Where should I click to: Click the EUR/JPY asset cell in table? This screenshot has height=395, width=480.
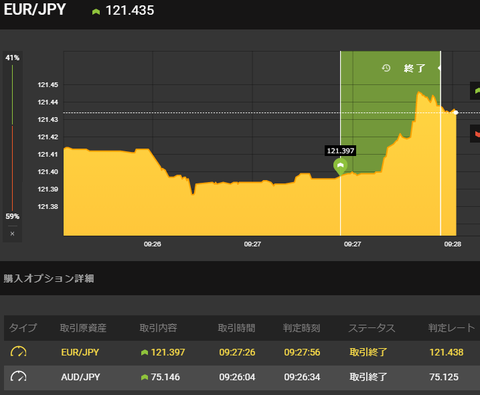tap(80, 352)
